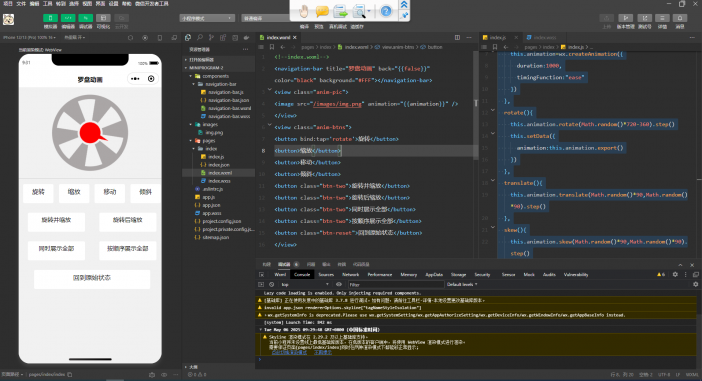This screenshot has width=702, height=381.
Task: Open the 热重载 hot reload dropdown
Action: 74,38
